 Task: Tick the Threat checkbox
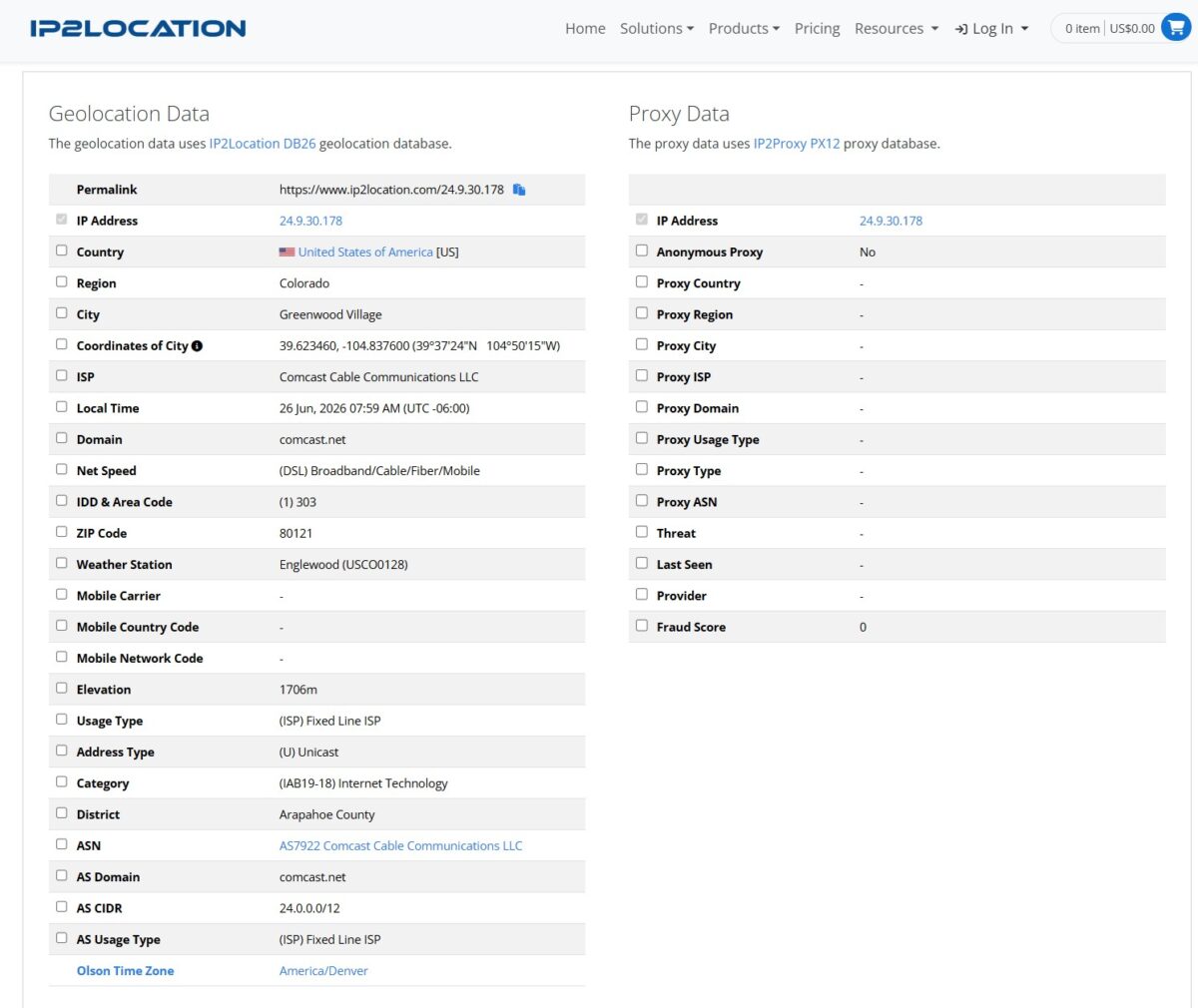point(642,531)
